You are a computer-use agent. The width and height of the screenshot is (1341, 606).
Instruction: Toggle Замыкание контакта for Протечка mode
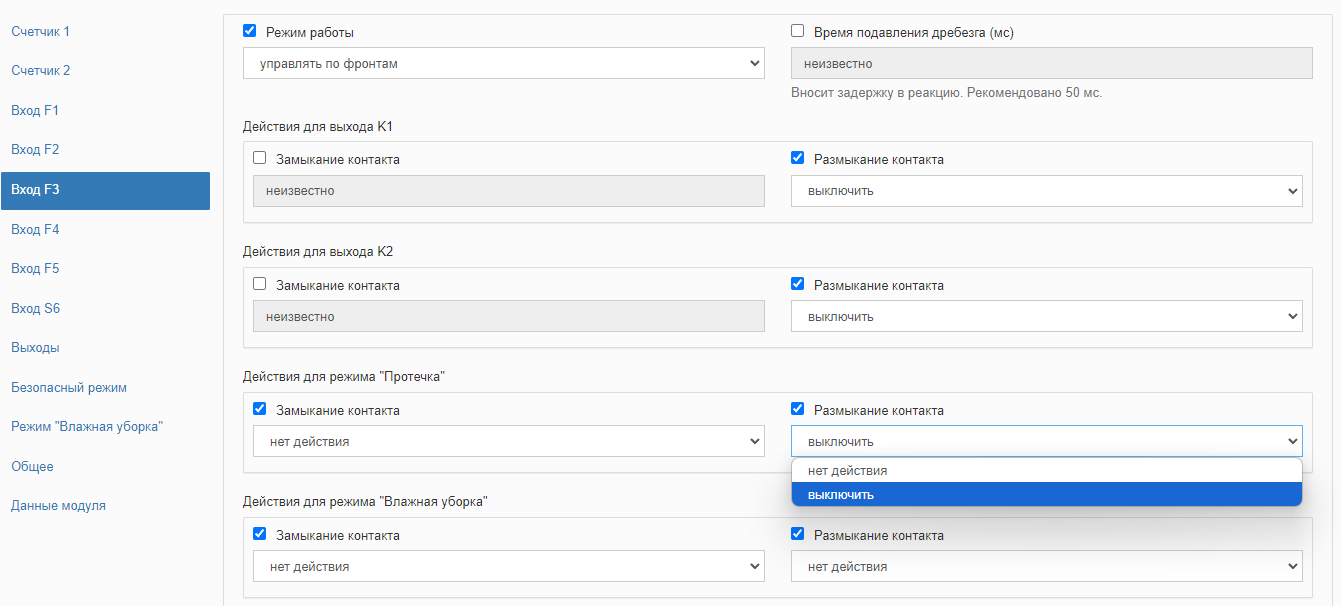point(260,409)
